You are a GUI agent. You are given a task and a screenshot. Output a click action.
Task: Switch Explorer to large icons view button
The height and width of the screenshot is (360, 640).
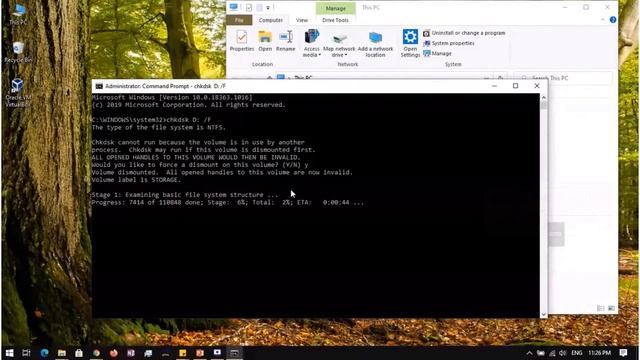coord(611,308)
